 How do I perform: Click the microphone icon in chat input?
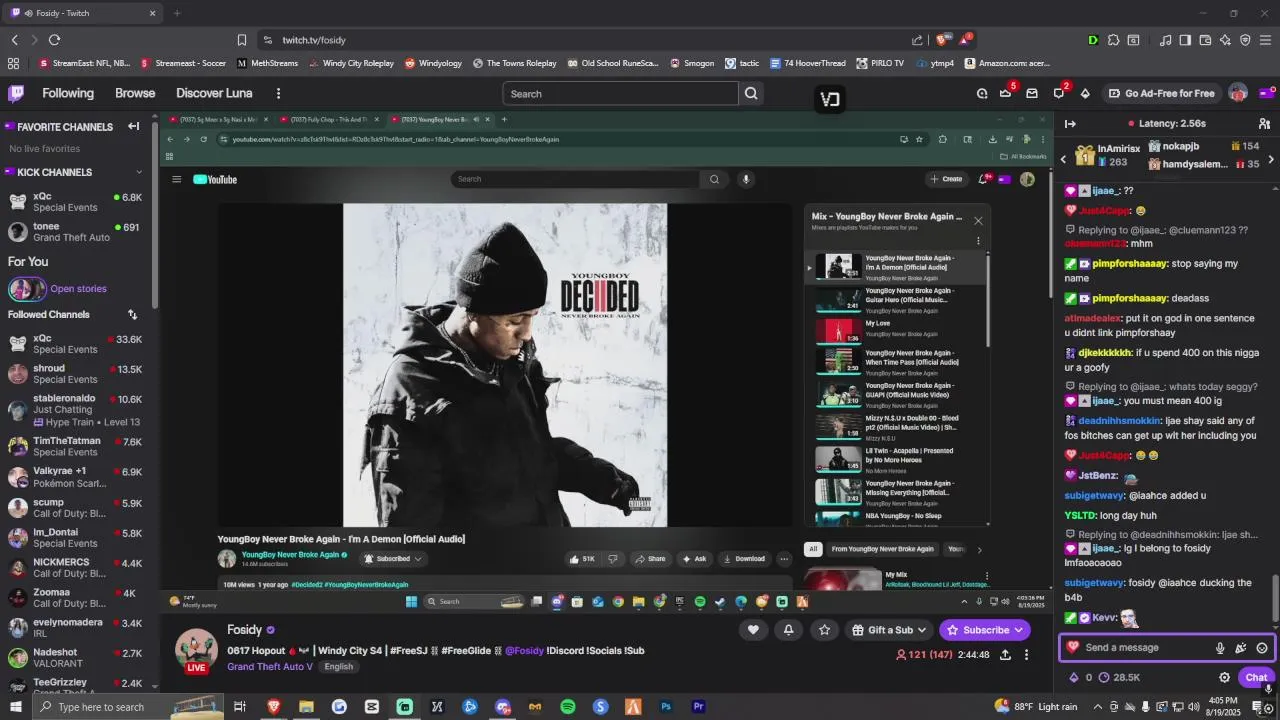[1220, 647]
